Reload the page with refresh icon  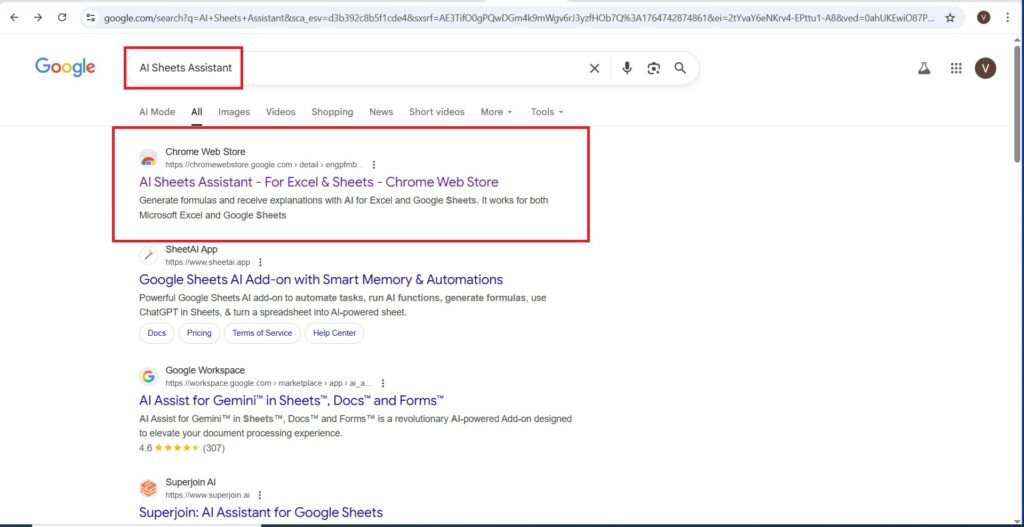click(62, 17)
